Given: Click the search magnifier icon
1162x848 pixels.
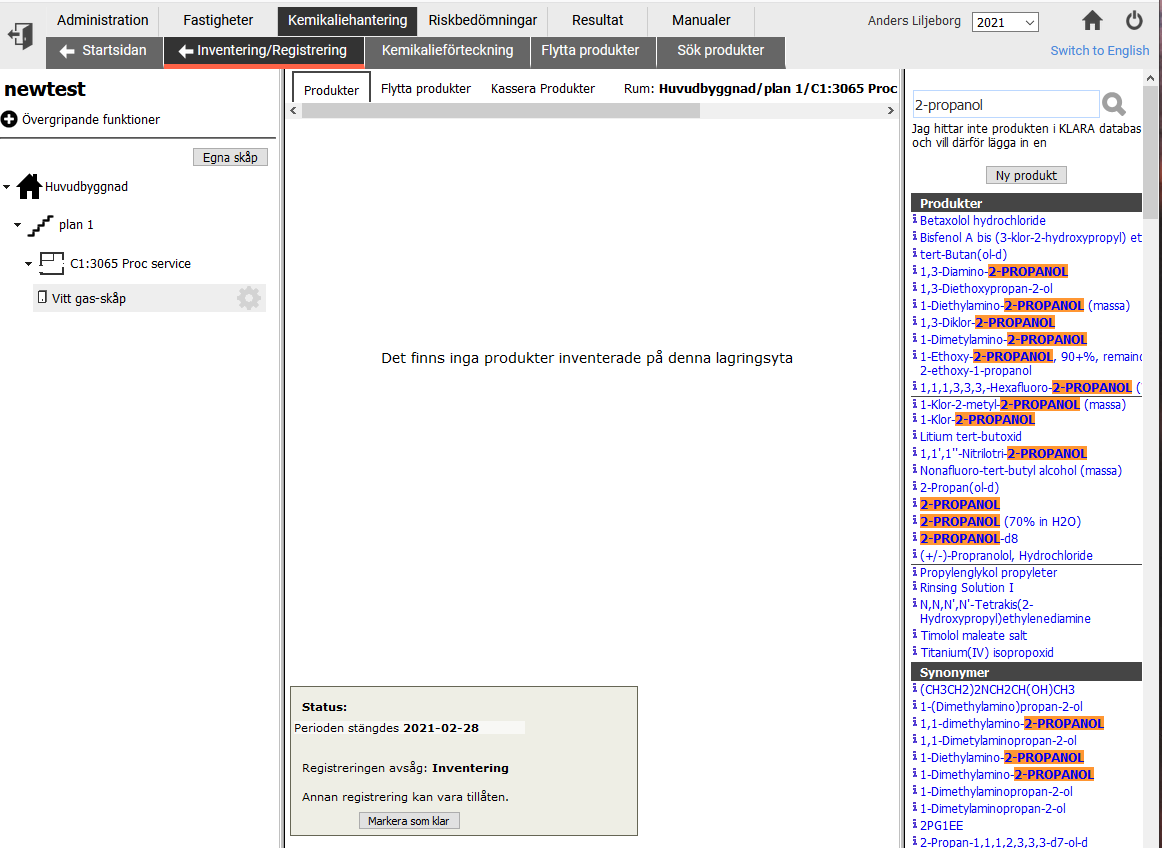Looking at the screenshot, I should point(1114,104).
